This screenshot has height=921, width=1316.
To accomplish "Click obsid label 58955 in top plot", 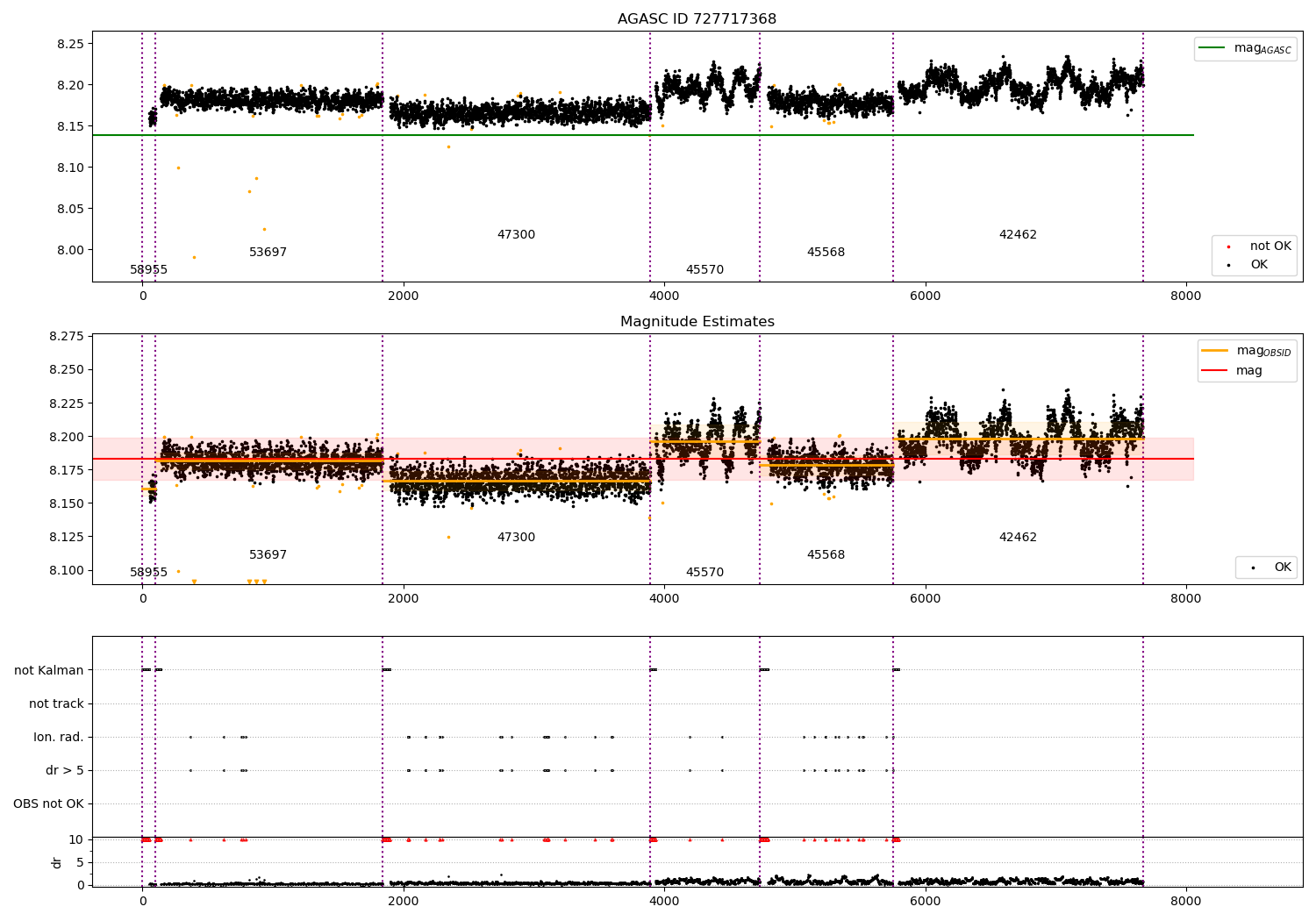I will click(148, 270).
